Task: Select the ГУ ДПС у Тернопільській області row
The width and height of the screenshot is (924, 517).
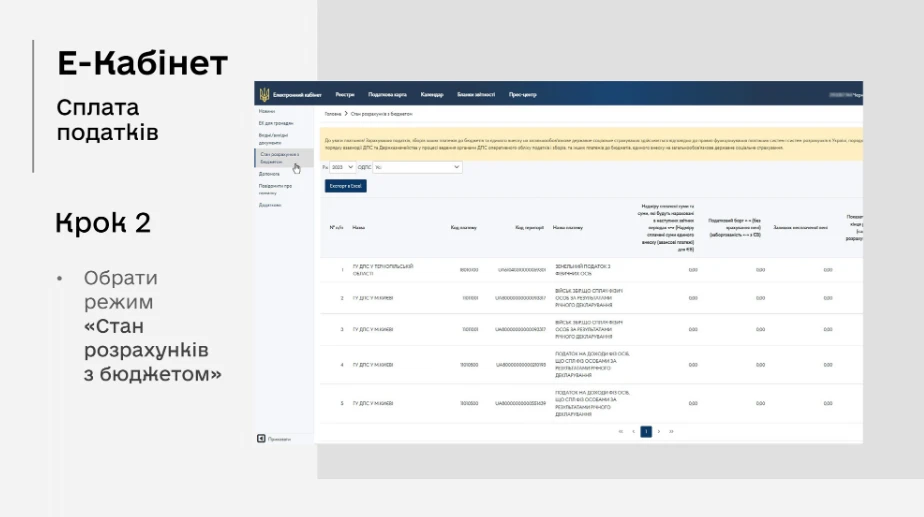Action: [x=591, y=270]
